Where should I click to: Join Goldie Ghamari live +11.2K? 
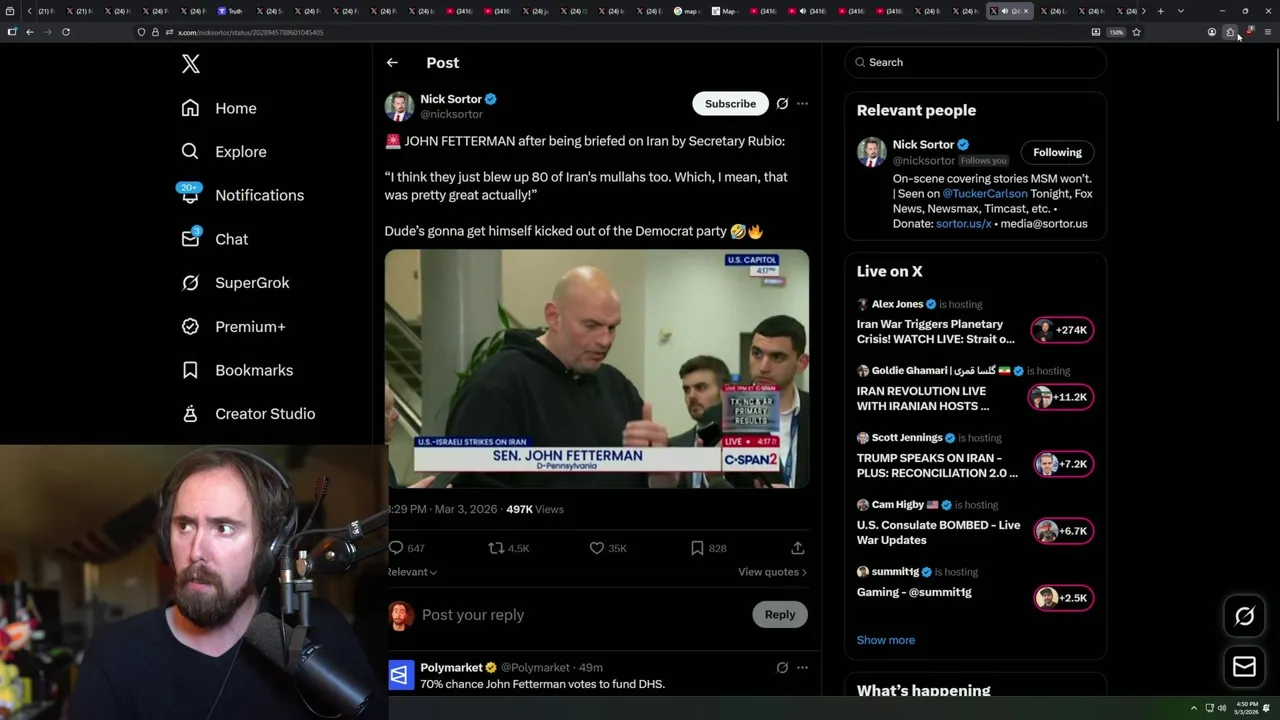(x=1062, y=397)
